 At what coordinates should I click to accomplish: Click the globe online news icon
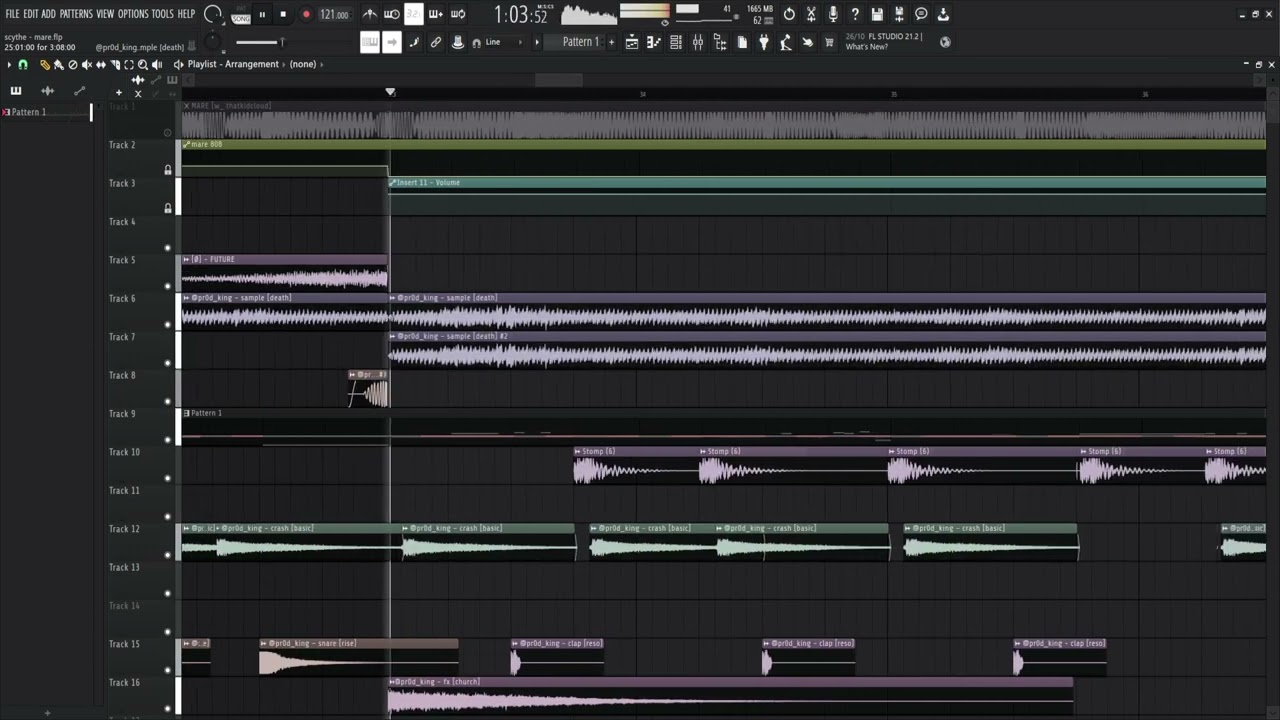pos(945,42)
